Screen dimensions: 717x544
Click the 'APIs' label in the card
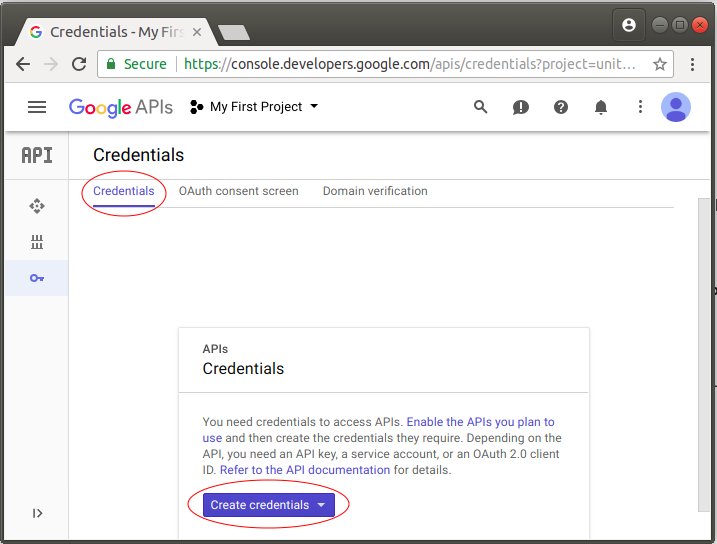click(215, 349)
